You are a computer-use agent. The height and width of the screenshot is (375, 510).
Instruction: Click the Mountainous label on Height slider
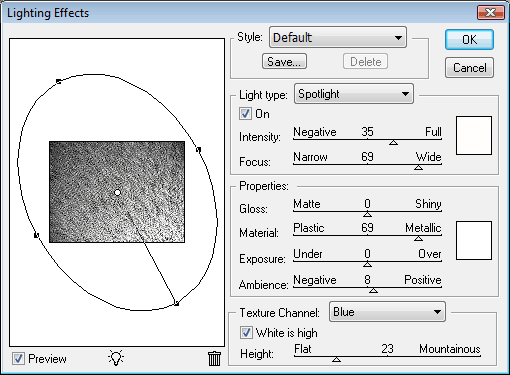tap(450, 349)
